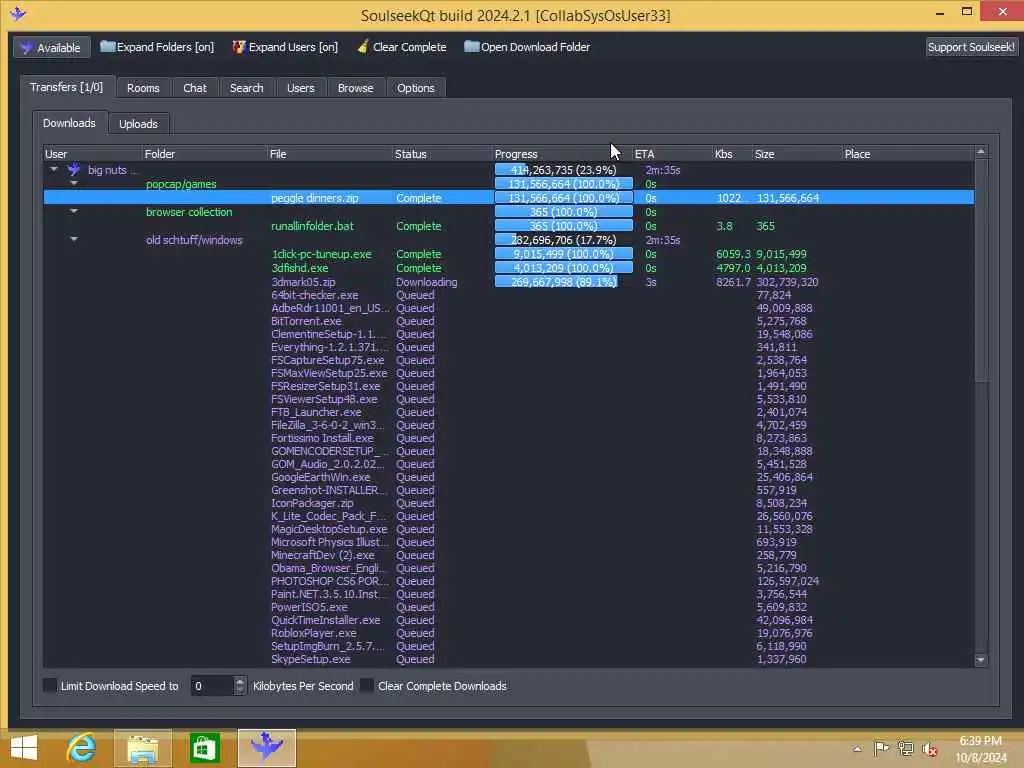Click the network icon in system tray

(906, 748)
